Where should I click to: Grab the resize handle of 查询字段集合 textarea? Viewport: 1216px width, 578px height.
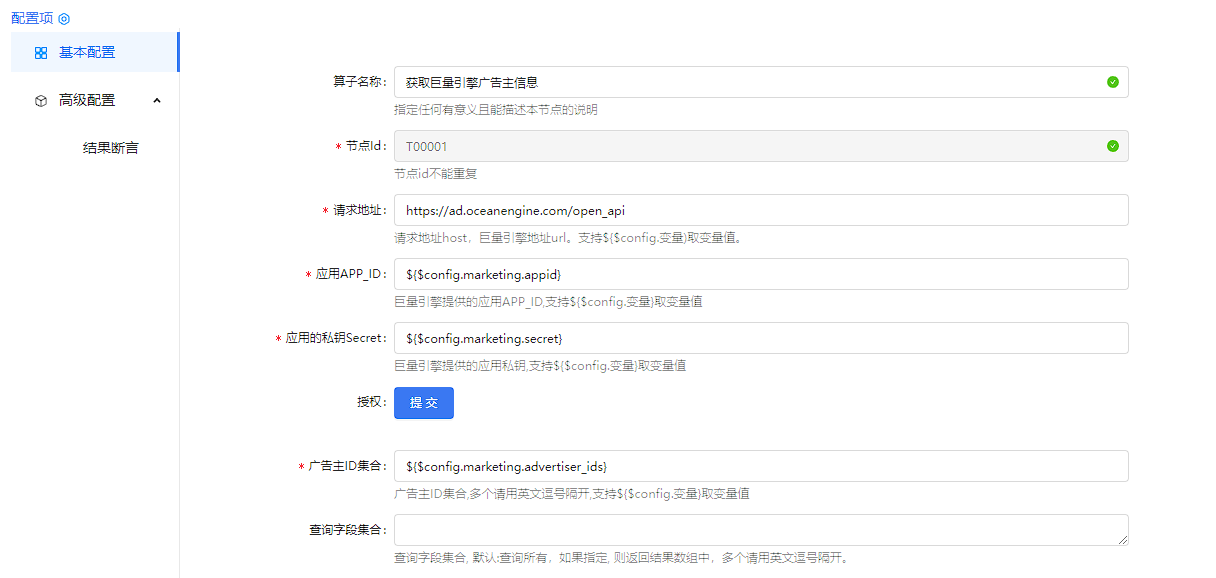click(x=1123, y=540)
